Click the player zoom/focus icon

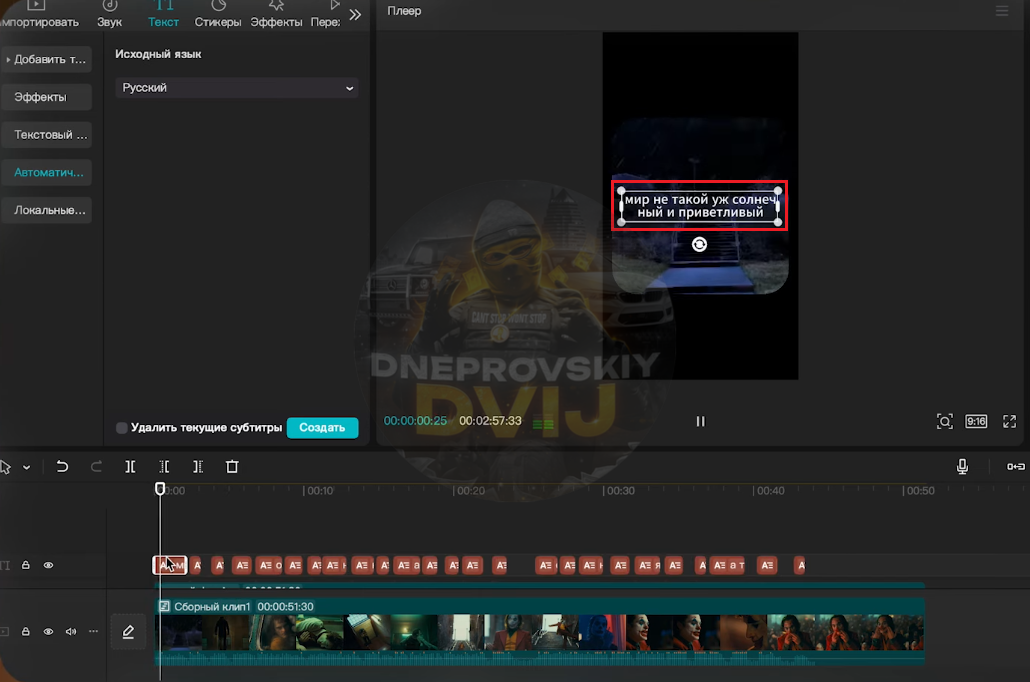[945, 421]
